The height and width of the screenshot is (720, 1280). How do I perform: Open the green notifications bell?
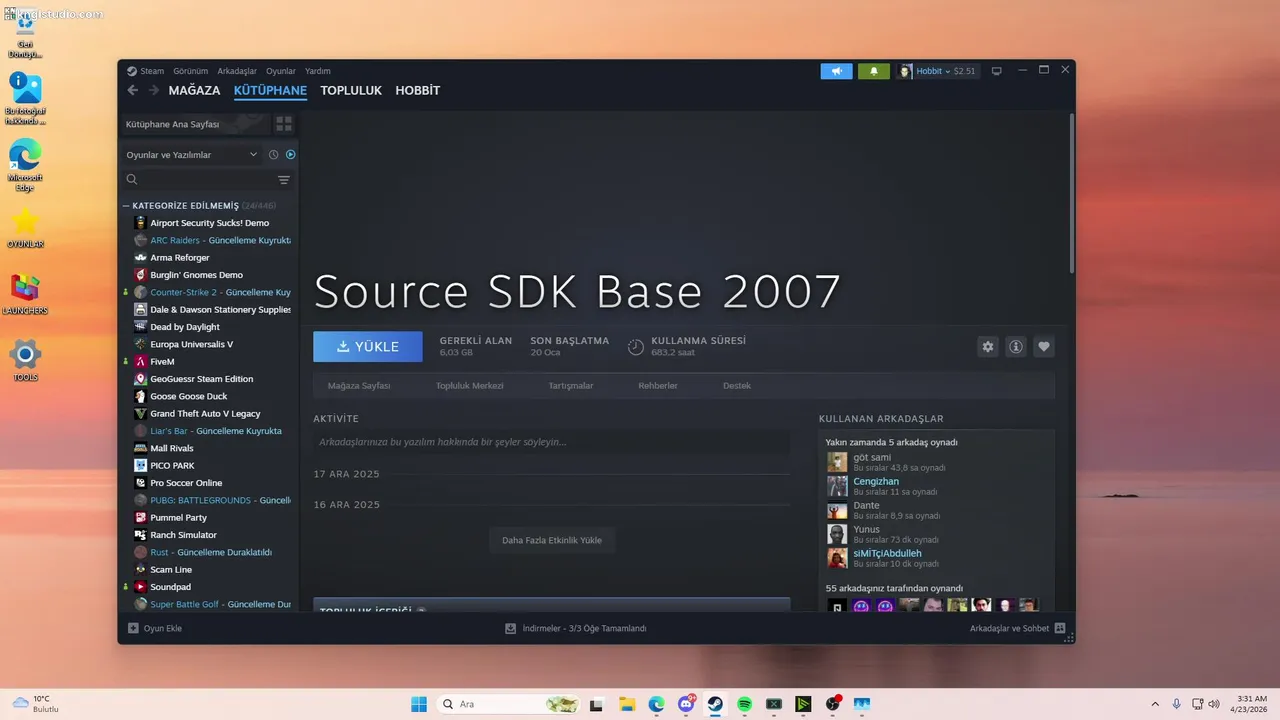(874, 71)
